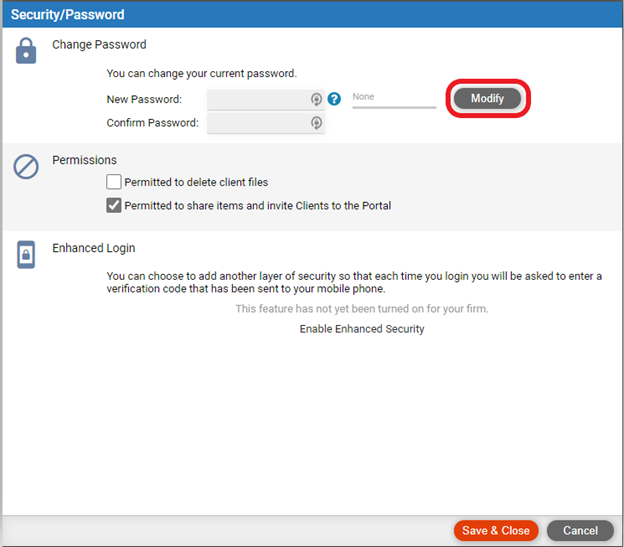Click the Enable Enhanced Security link
Screen dimensions: 624x547
362,329
